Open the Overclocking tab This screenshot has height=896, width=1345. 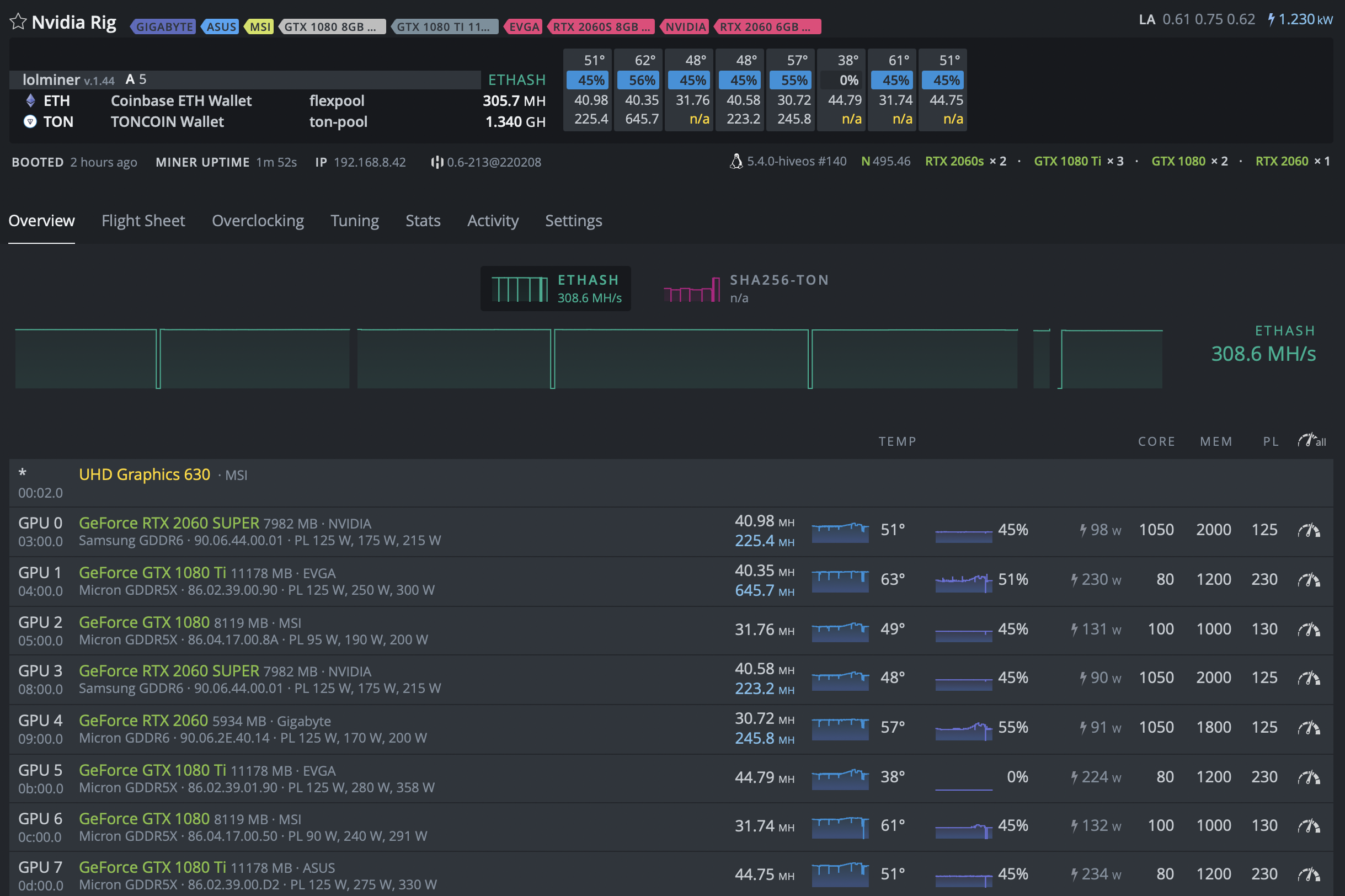[258, 221]
